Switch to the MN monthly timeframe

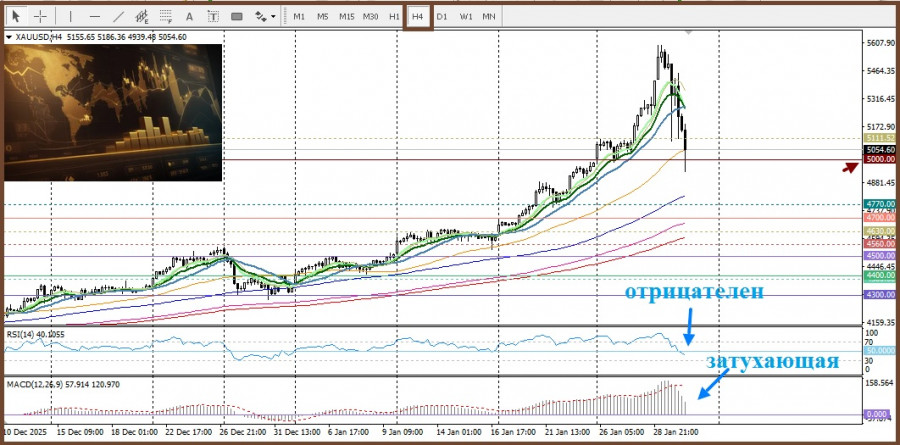488,16
